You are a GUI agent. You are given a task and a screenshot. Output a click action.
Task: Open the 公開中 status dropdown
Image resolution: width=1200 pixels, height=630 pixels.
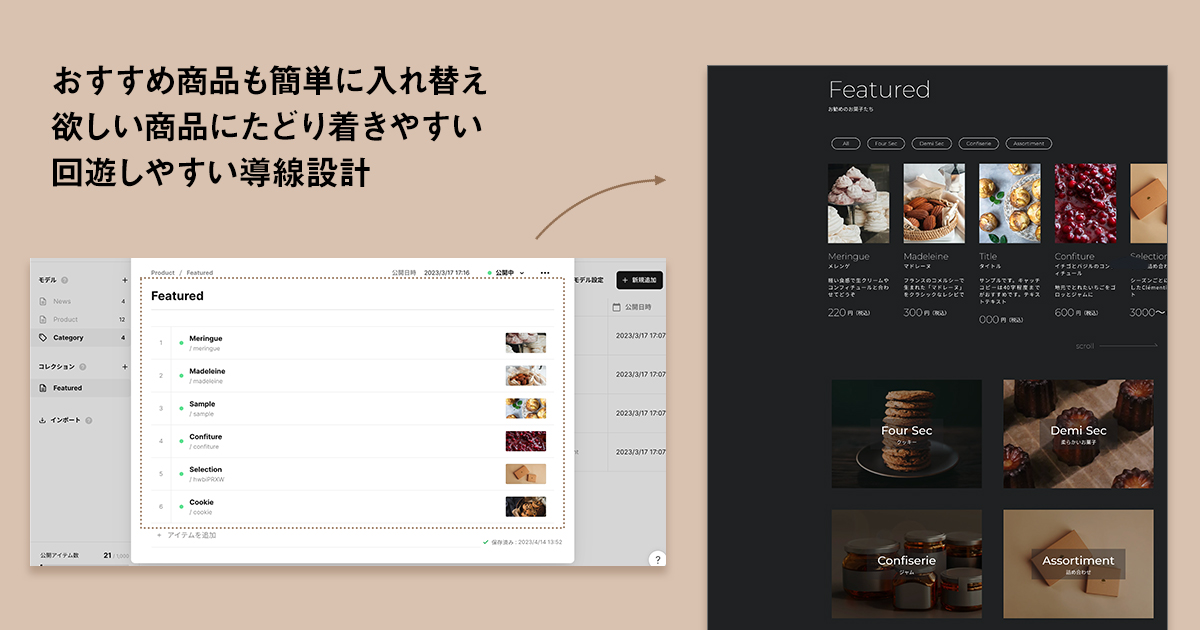[505, 272]
